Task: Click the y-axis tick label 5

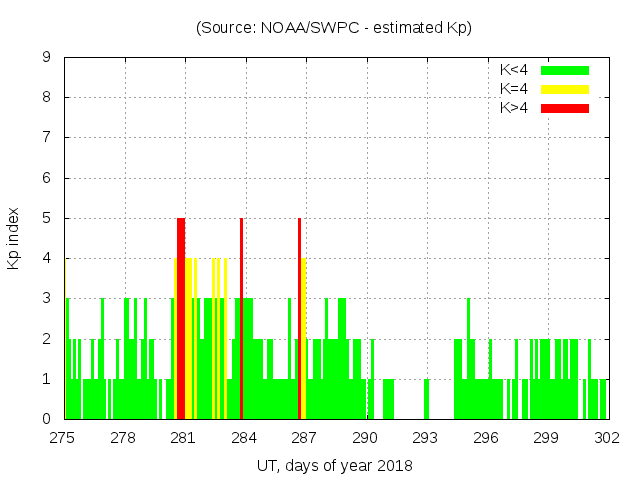Action: [47, 218]
